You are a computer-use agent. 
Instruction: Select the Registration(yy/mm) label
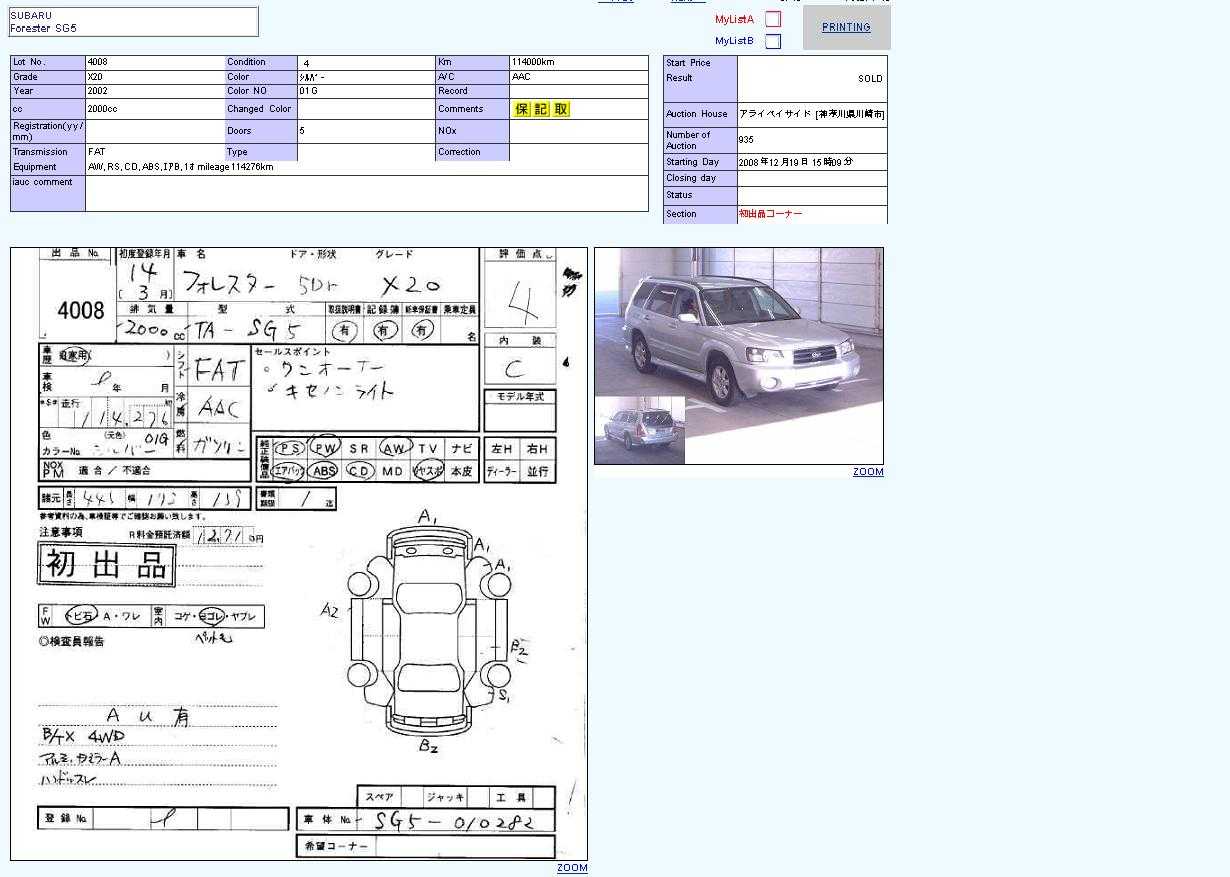(x=48, y=131)
